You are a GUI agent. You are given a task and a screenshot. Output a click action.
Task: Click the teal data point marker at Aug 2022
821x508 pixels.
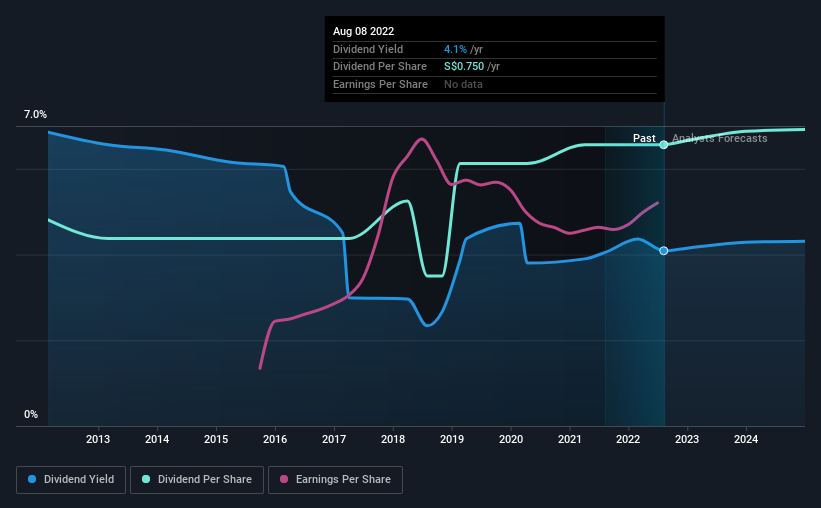(663, 145)
